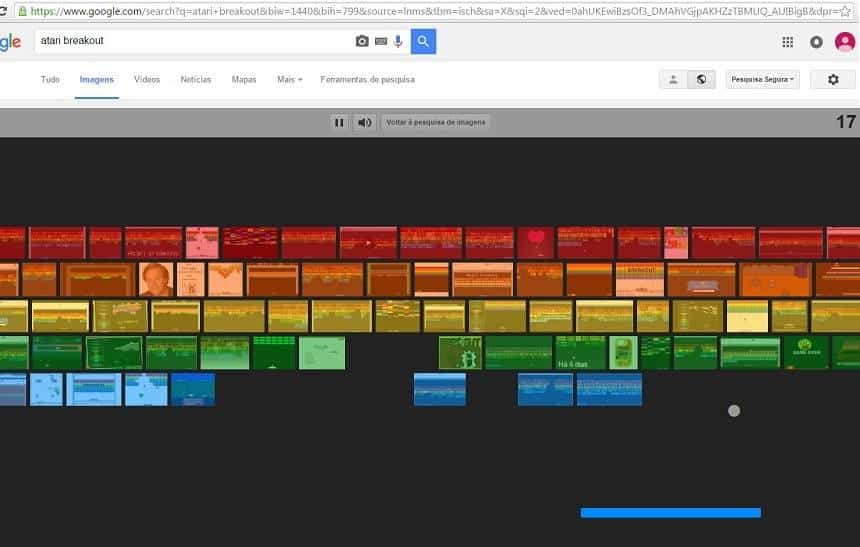Reload the page with the refresh icon
The width and height of the screenshot is (860, 547).
coord(3,11)
